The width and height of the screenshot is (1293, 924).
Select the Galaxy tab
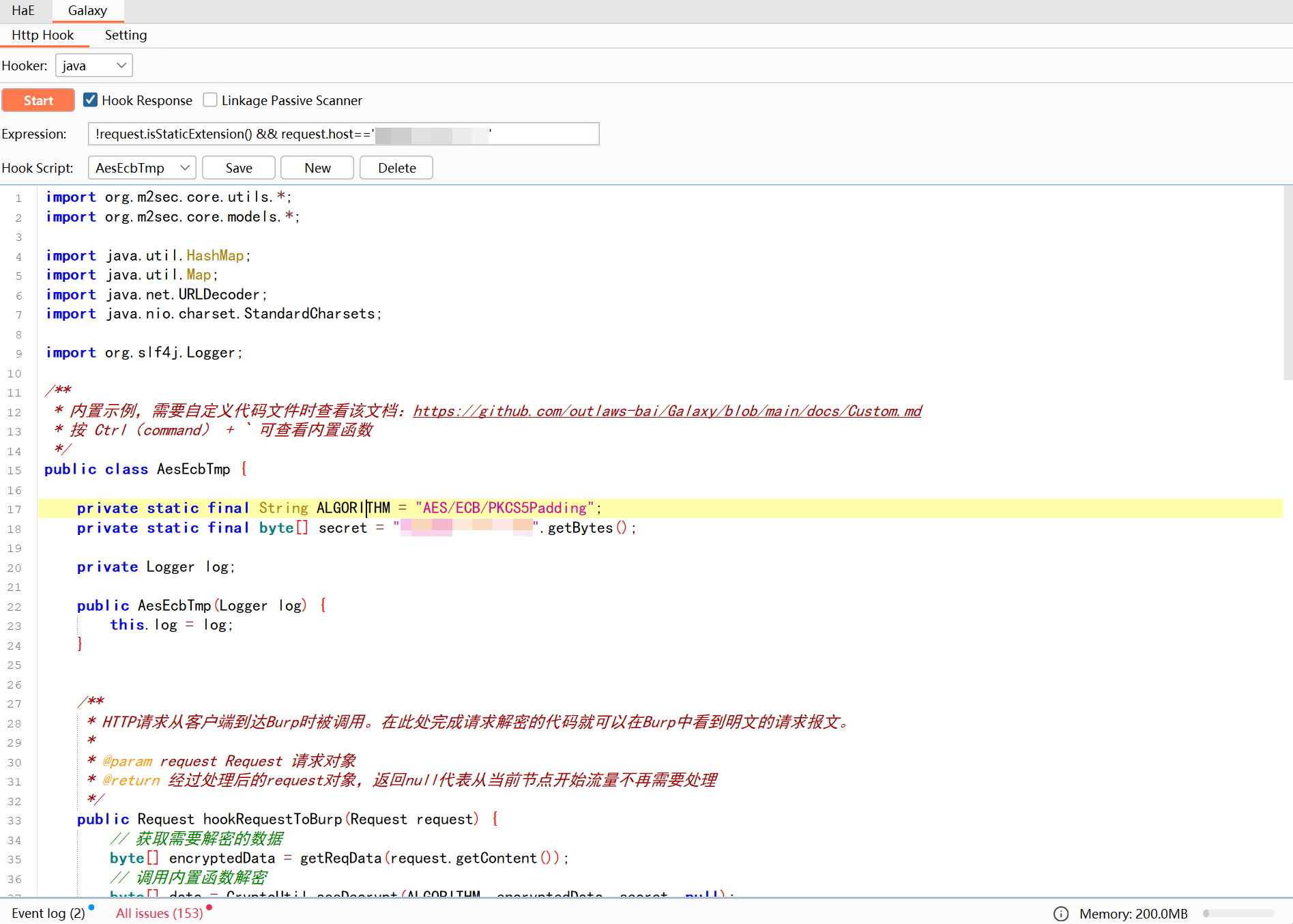87,10
